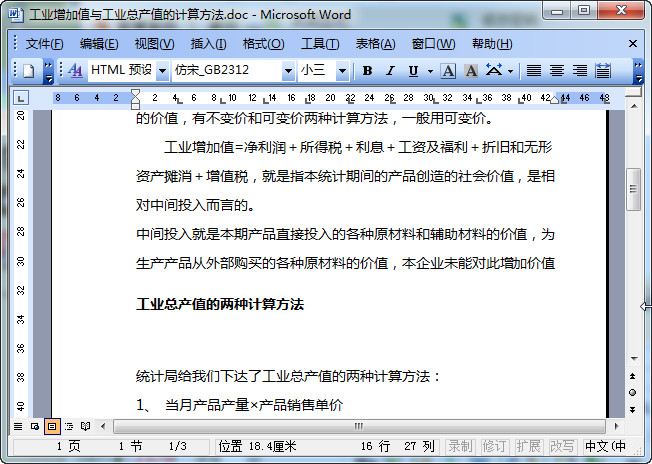Viewport: 652px width, 464px height.
Task: Open the 工具(T) menu
Action: click(x=320, y=44)
